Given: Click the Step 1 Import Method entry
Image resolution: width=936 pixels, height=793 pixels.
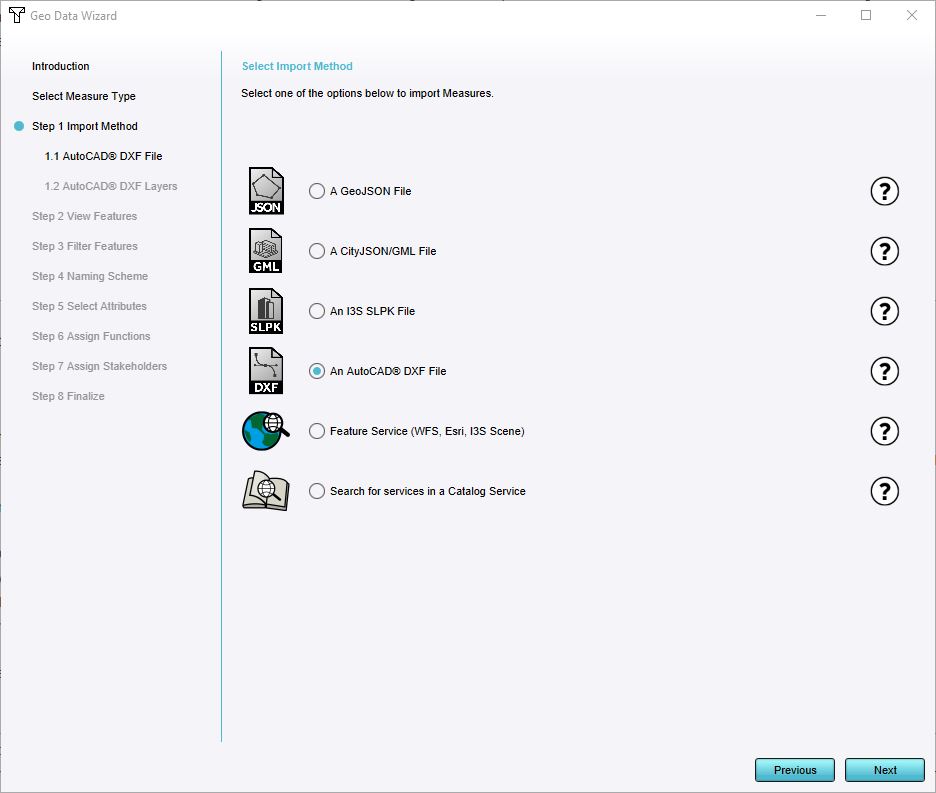Looking at the screenshot, I should tap(84, 126).
